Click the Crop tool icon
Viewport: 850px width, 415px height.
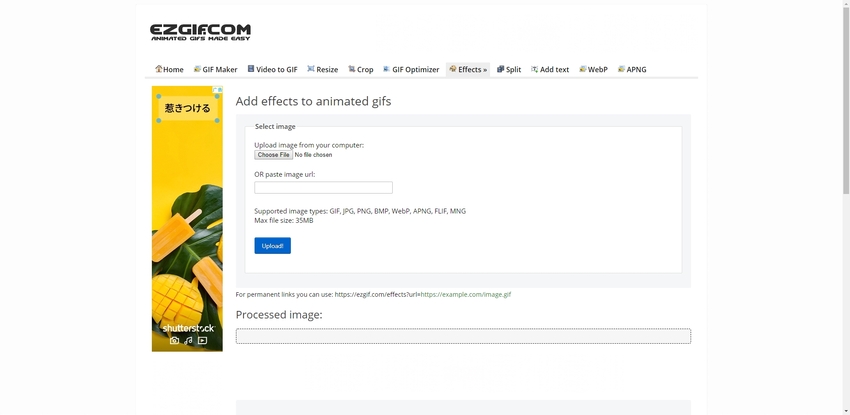pyautogui.click(x=352, y=69)
